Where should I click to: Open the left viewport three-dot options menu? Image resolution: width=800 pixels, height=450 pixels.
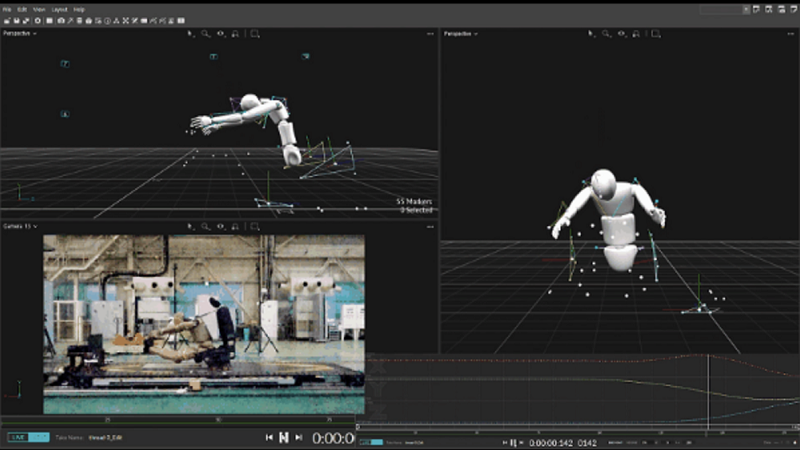[x=430, y=33]
